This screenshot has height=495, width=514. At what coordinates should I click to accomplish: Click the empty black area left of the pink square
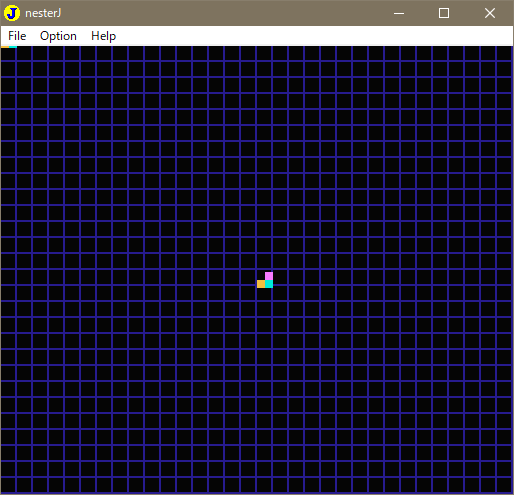[261, 275]
